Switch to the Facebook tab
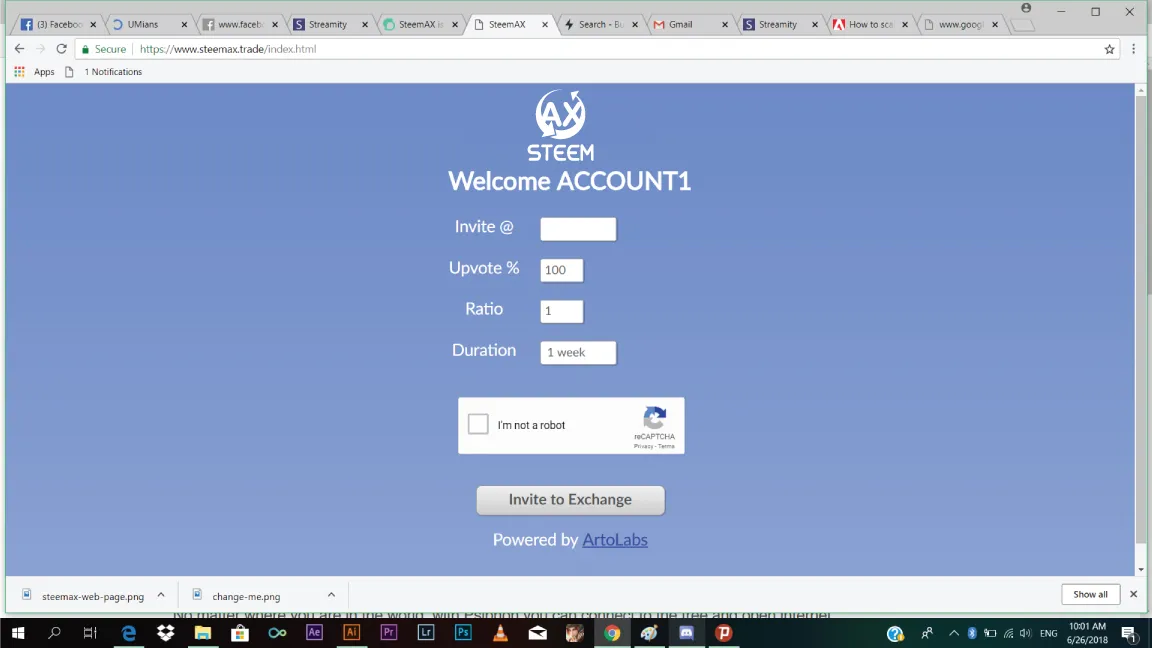The image size is (1152, 648). 59,24
